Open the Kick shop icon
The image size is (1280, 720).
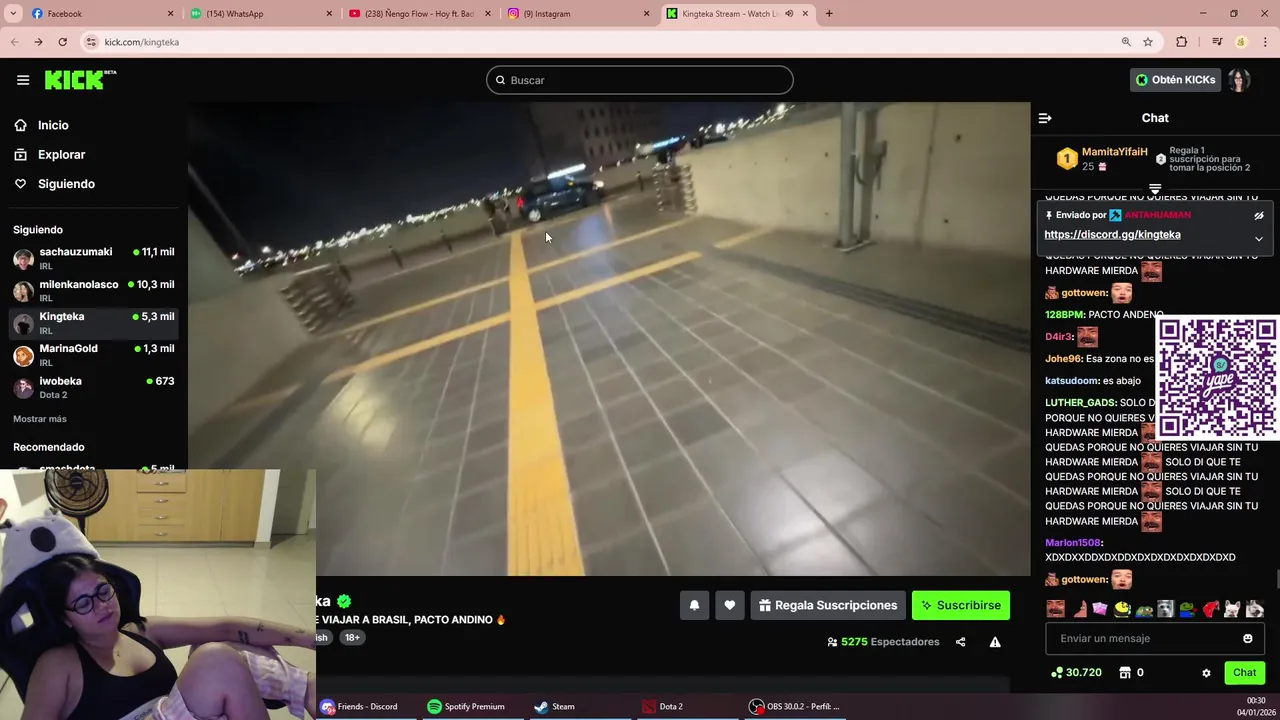pyautogui.click(x=1125, y=673)
